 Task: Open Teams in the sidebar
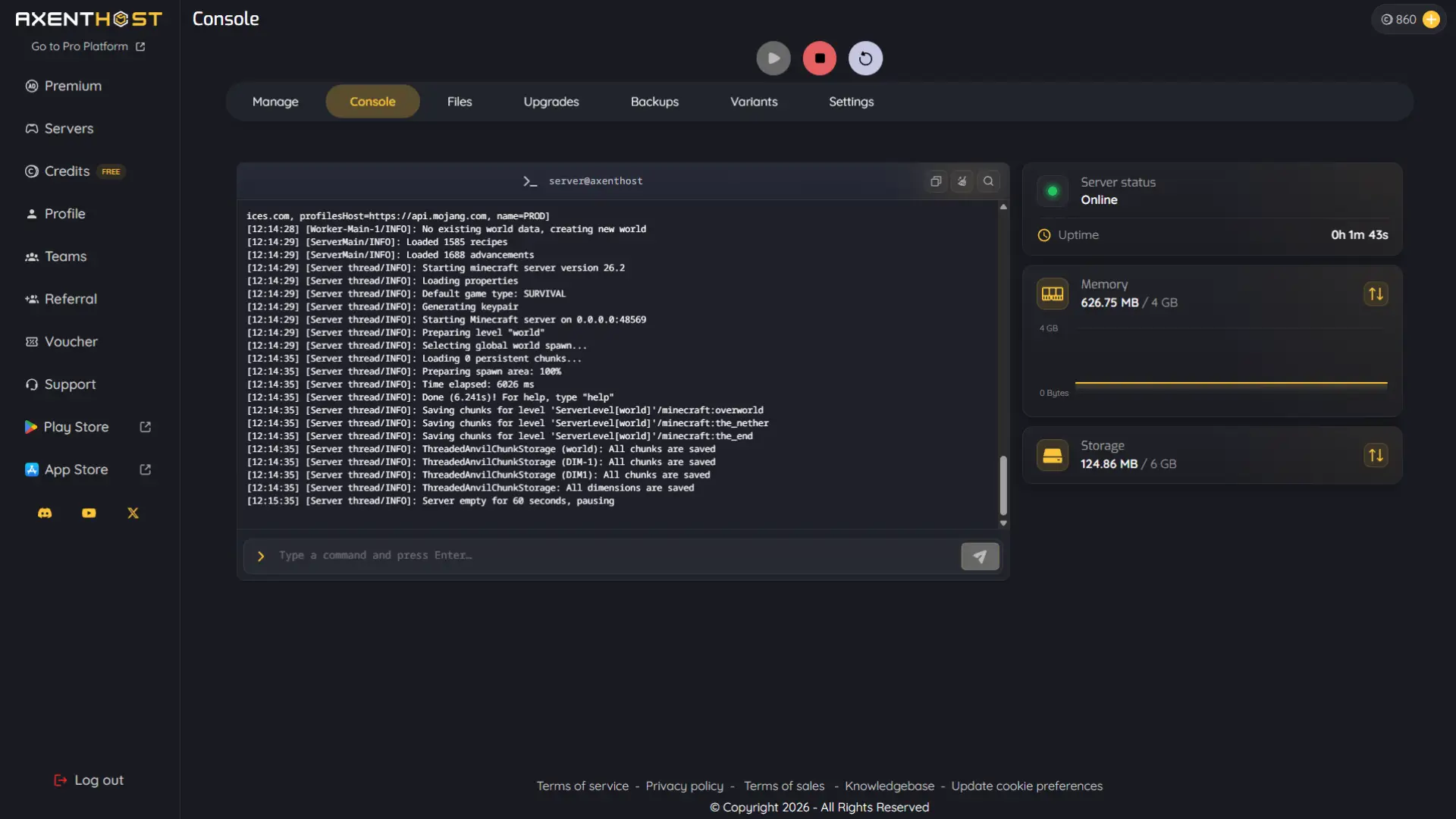(x=56, y=256)
